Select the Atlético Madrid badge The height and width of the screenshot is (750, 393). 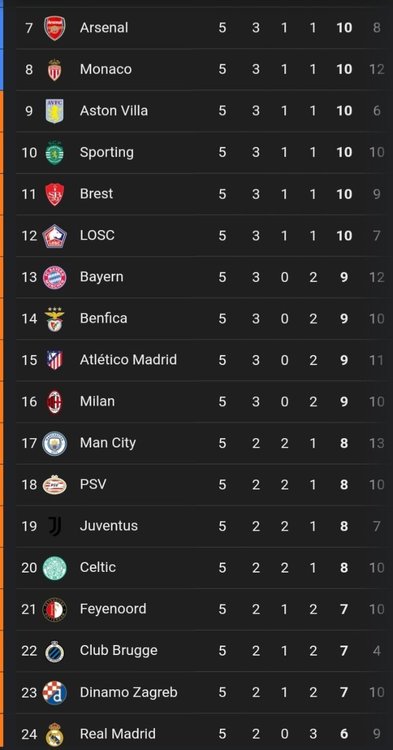tap(55, 360)
